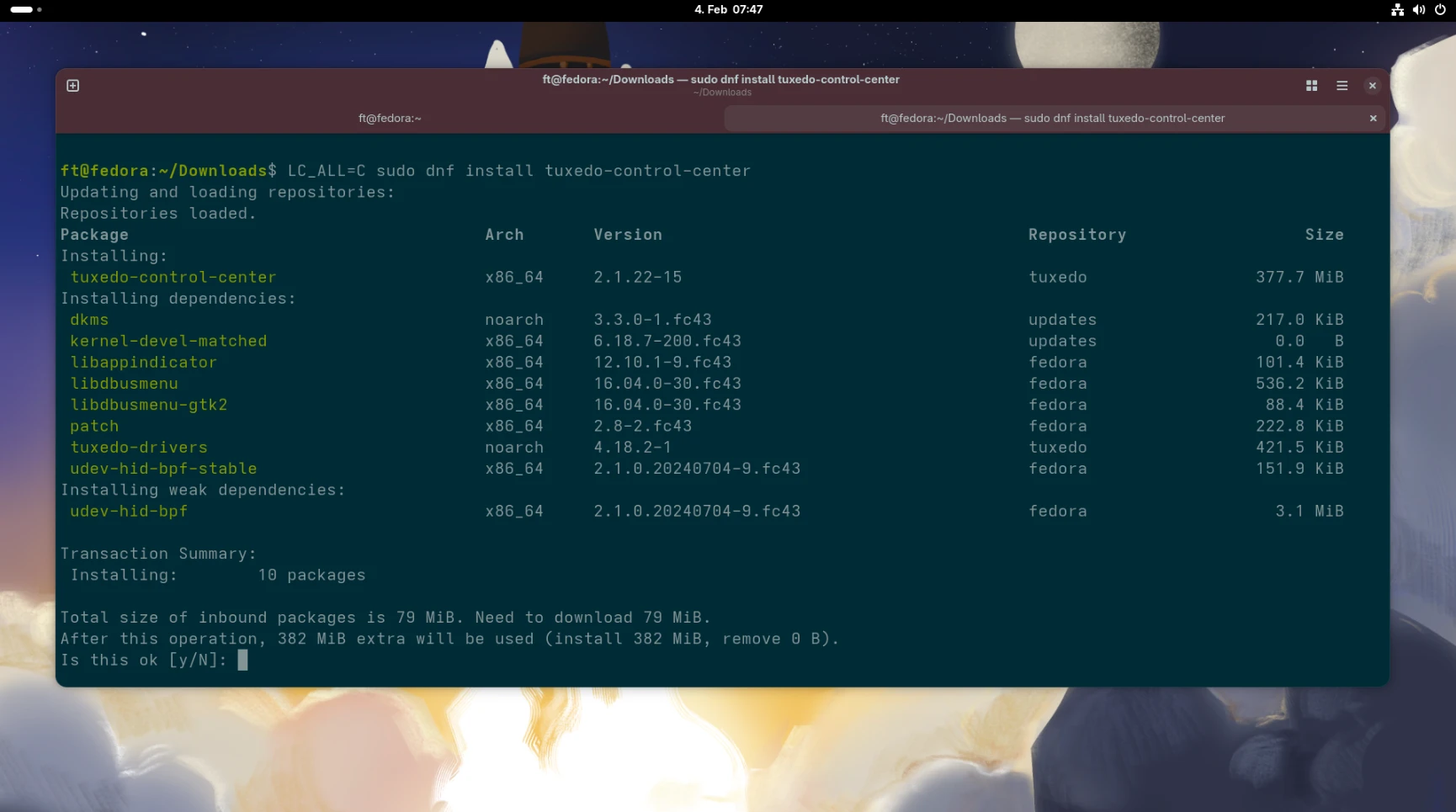Screen dimensions: 1456x812
Task: Click the Version column header
Action: point(628,235)
